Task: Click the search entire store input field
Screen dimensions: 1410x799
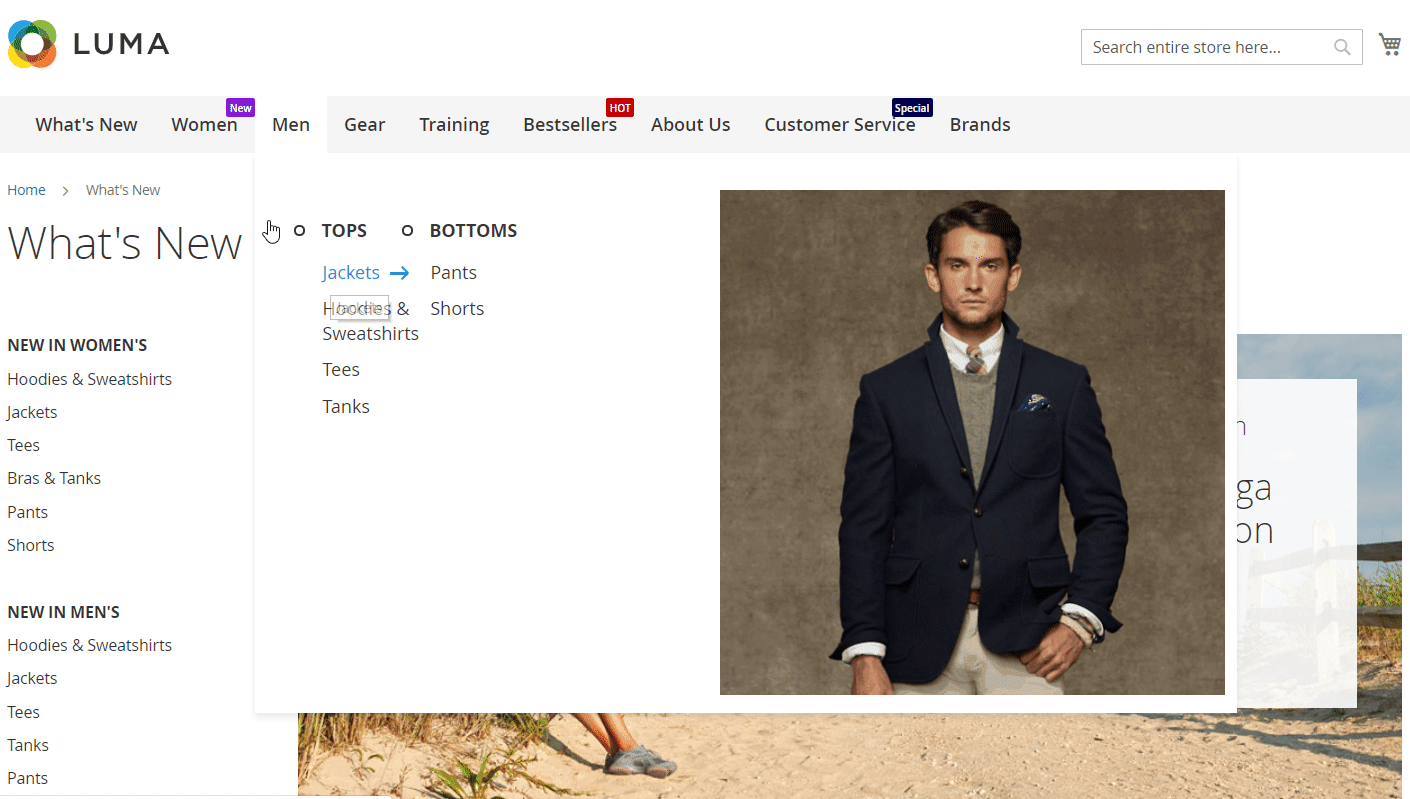Action: point(1205,47)
